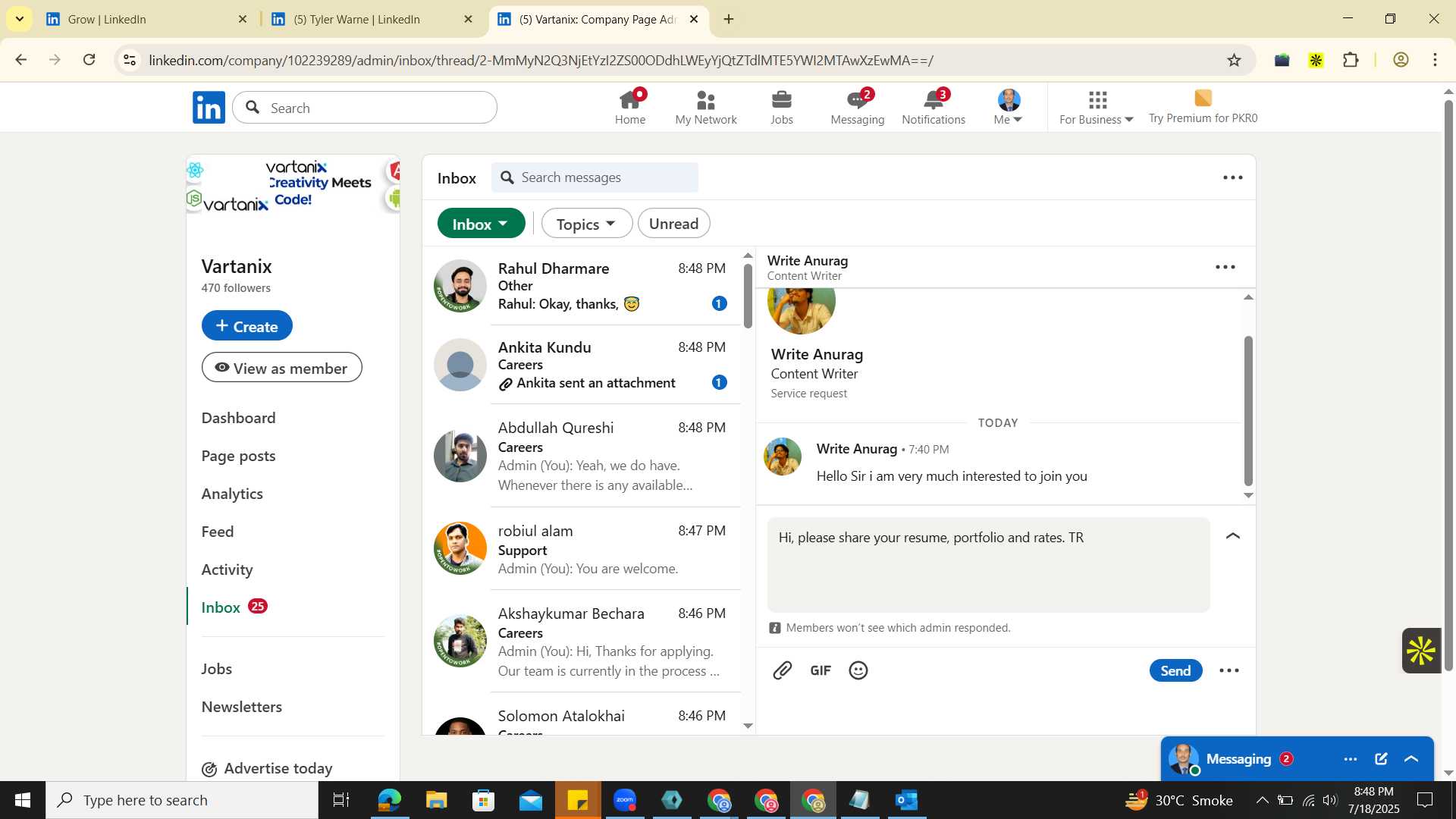Click Try Premium for PKR0 link
This screenshot has height=819, width=1456.
click(1203, 107)
